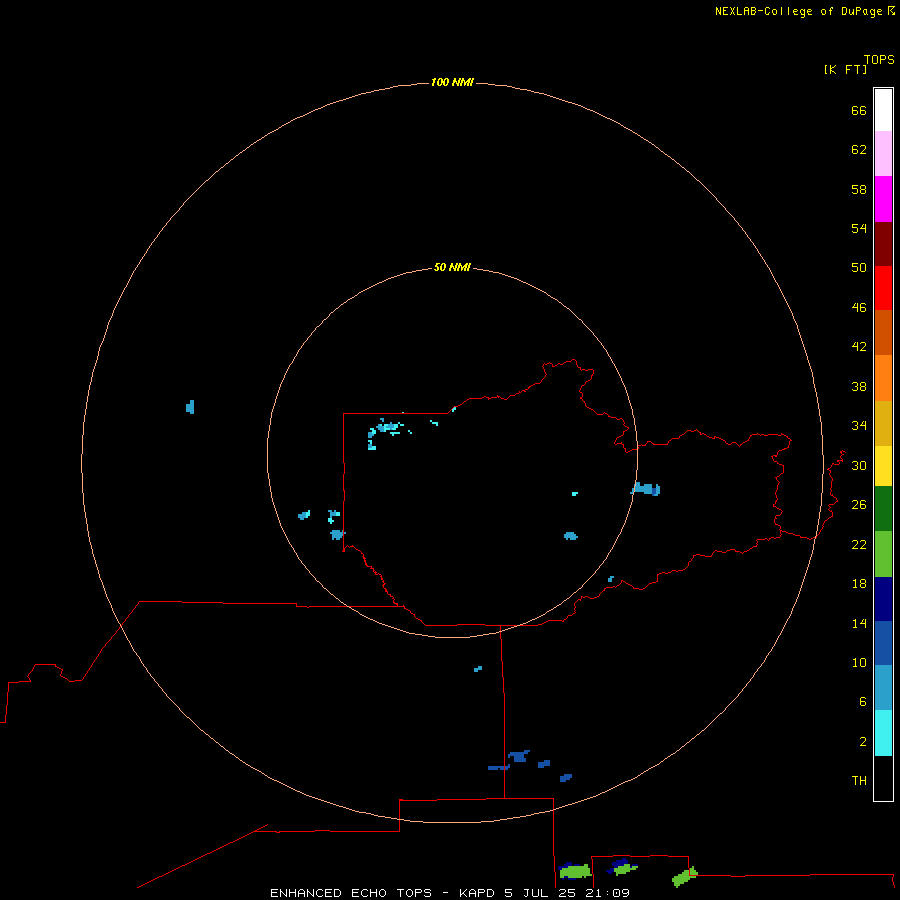The width and height of the screenshot is (900, 900).
Task: Click the light pink 62 kft legend swatch
Action: click(x=883, y=154)
